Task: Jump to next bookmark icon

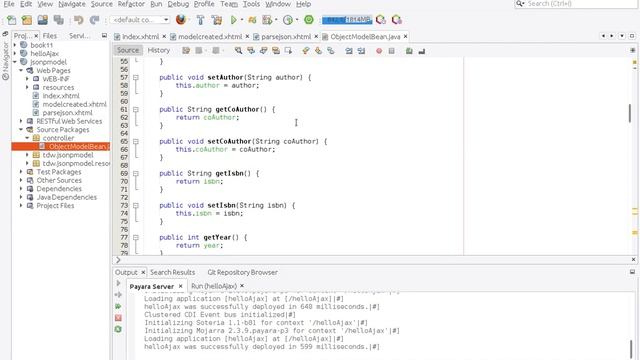Action: click(318, 51)
